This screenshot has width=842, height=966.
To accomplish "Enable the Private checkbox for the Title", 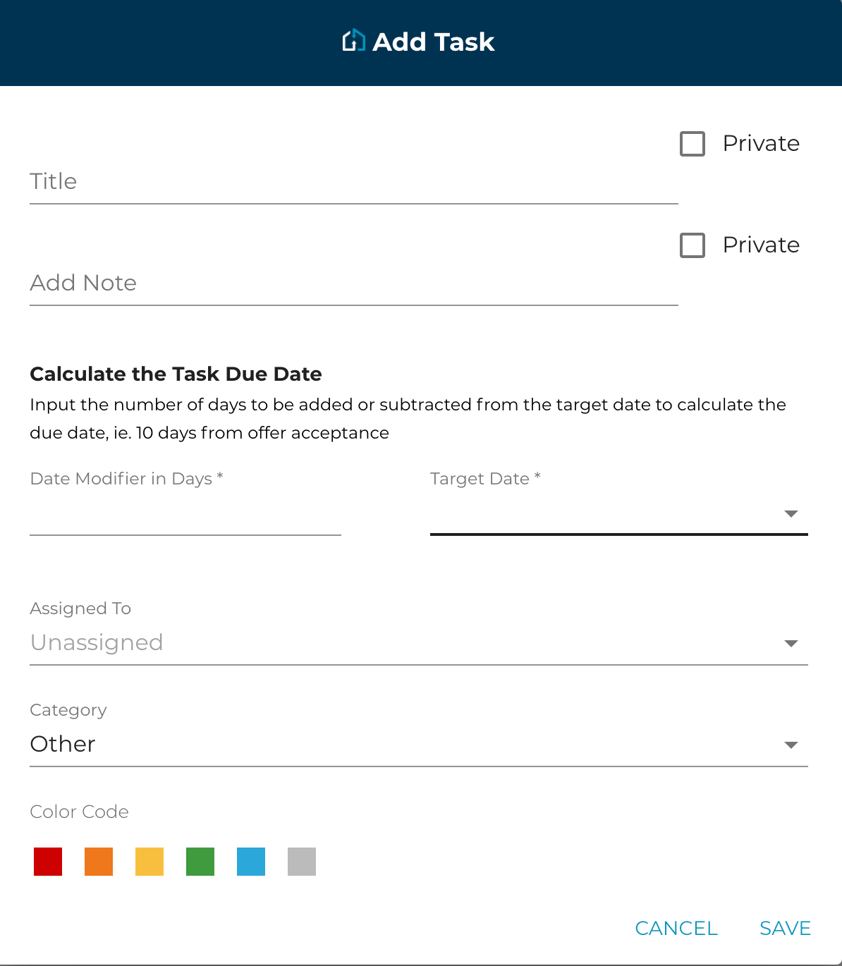I will pyautogui.click(x=692, y=143).
